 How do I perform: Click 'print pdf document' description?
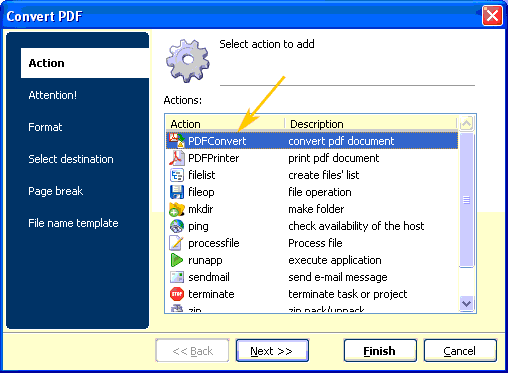tap(334, 158)
